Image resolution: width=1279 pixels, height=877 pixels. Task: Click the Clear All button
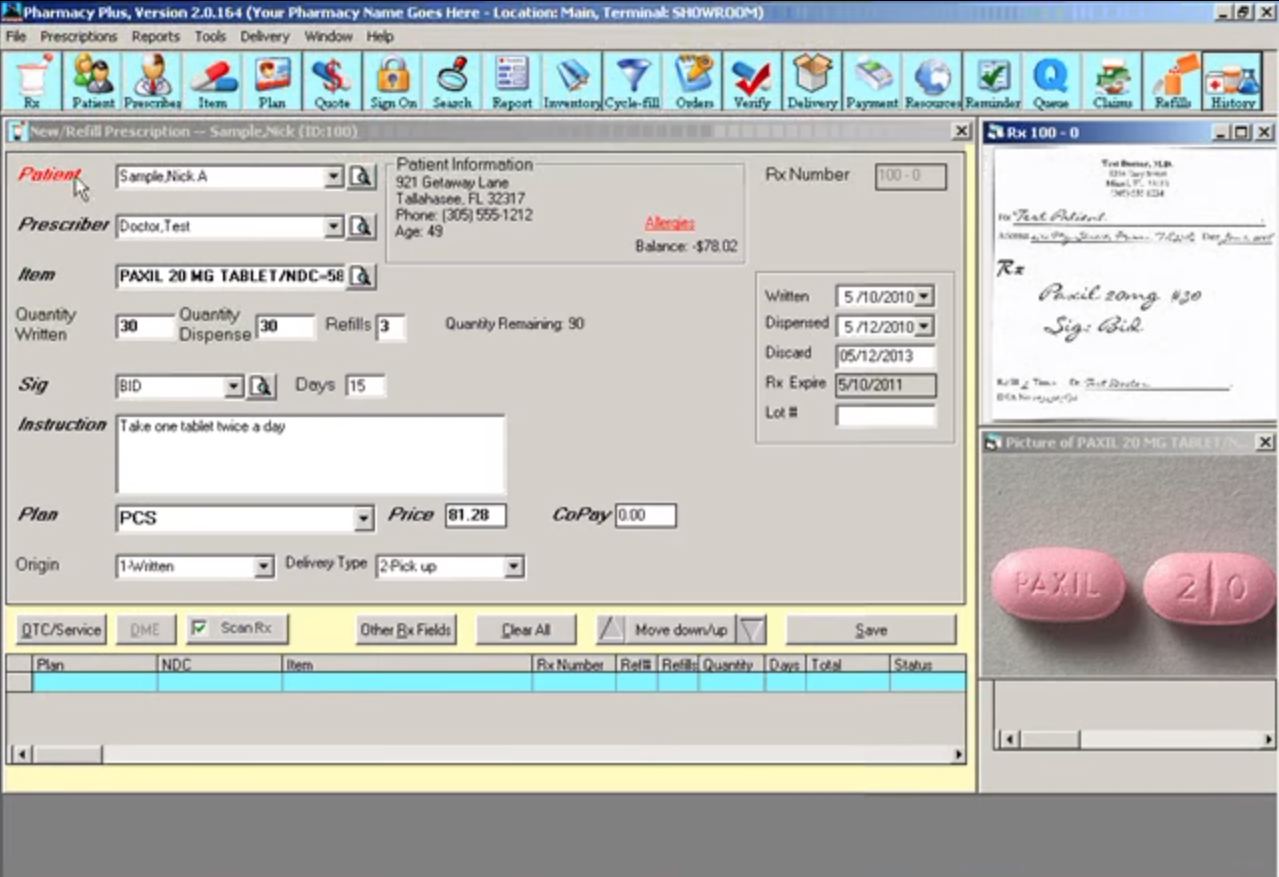(526, 630)
